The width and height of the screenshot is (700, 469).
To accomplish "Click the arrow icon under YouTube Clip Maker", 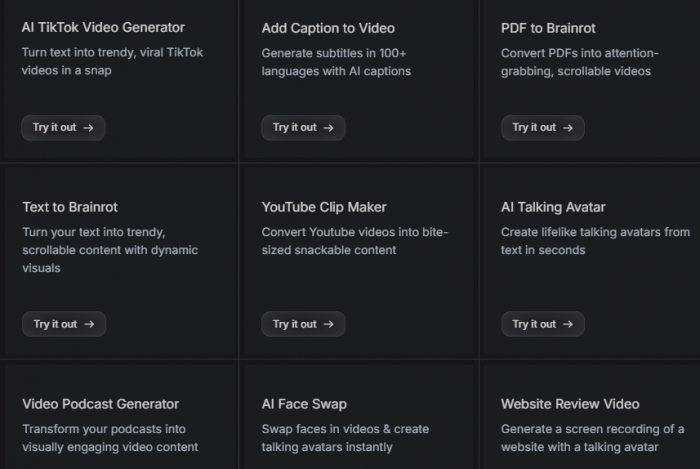I will click(x=329, y=324).
